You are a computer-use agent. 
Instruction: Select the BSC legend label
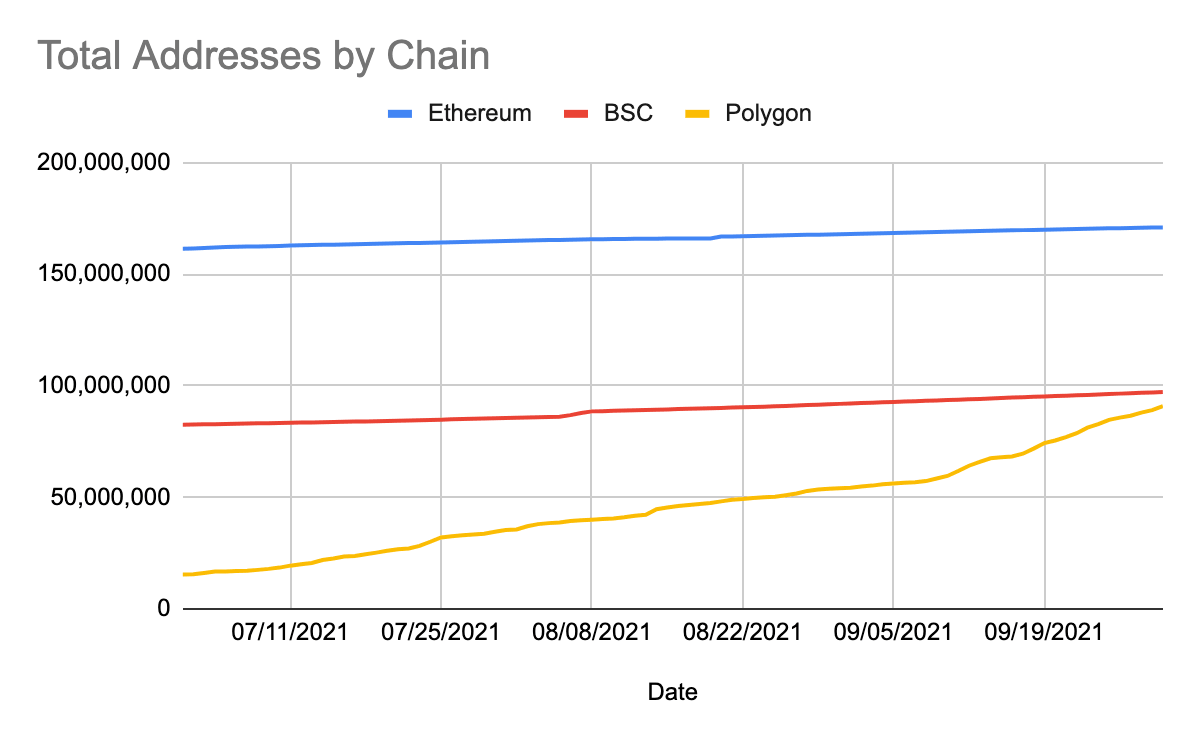point(628,113)
